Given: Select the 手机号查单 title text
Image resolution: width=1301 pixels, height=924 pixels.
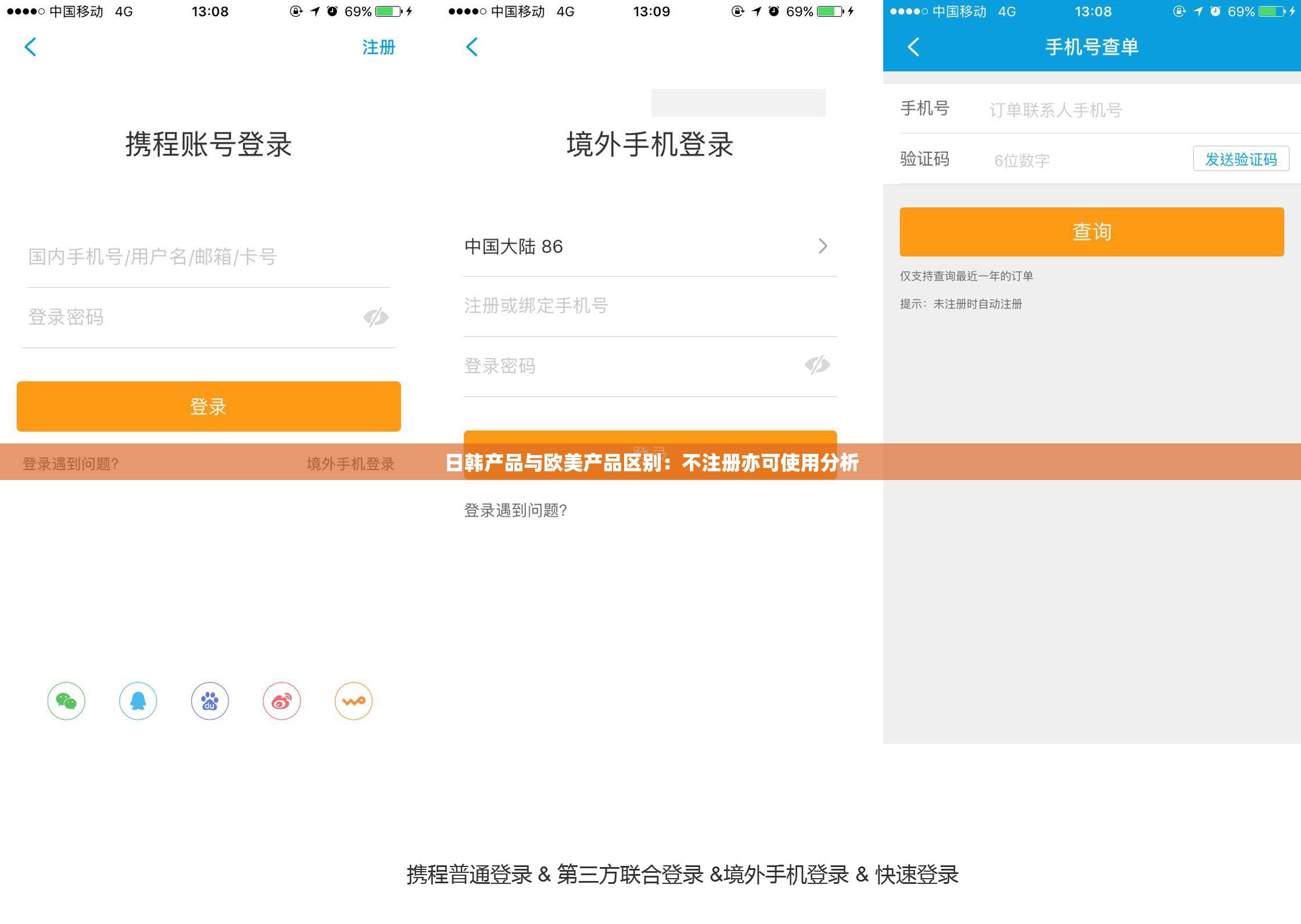Looking at the screenshot, I should pos(1092,47).
